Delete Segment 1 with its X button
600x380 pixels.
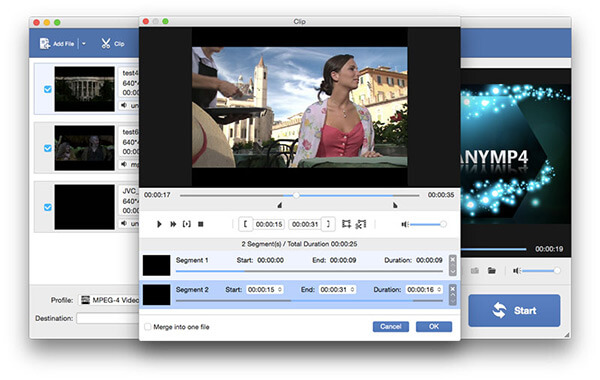453,259
